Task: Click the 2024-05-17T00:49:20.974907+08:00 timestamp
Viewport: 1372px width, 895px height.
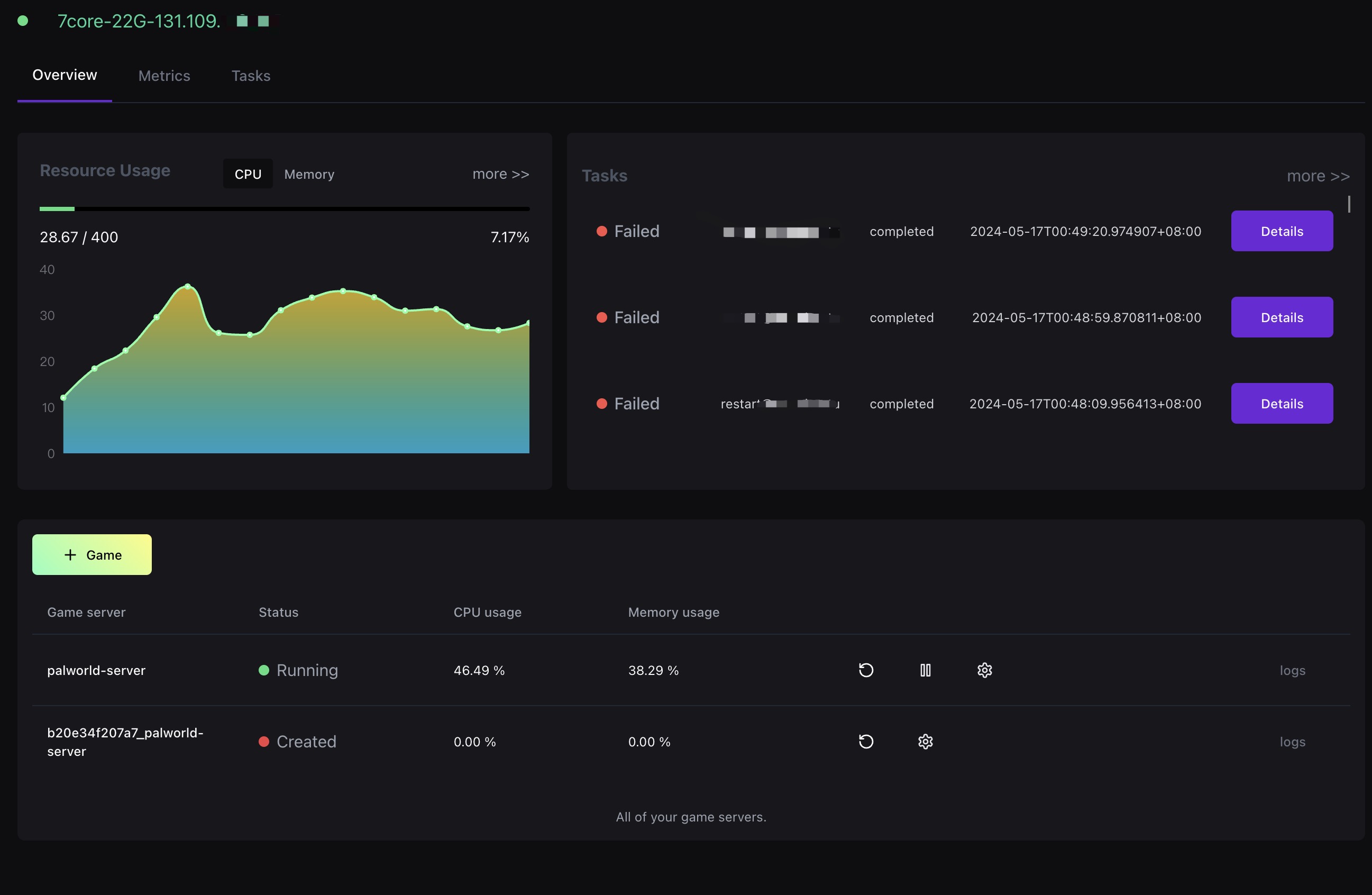Action: pyautogui.click(x=1085, y=231)
